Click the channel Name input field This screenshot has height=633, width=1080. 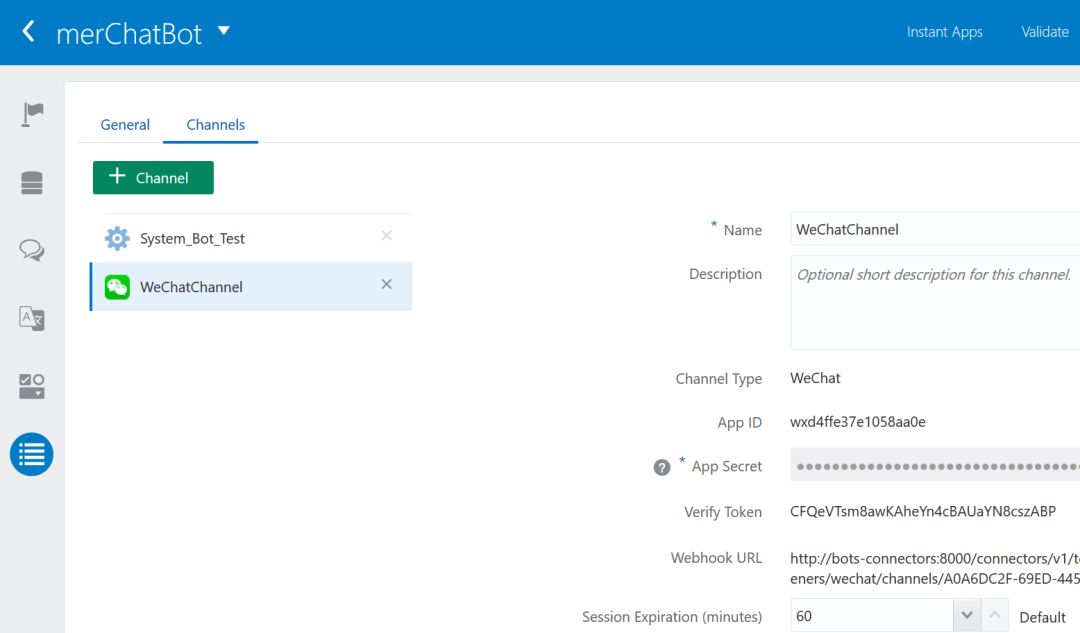pyautogui.click(x=935, y=229)
